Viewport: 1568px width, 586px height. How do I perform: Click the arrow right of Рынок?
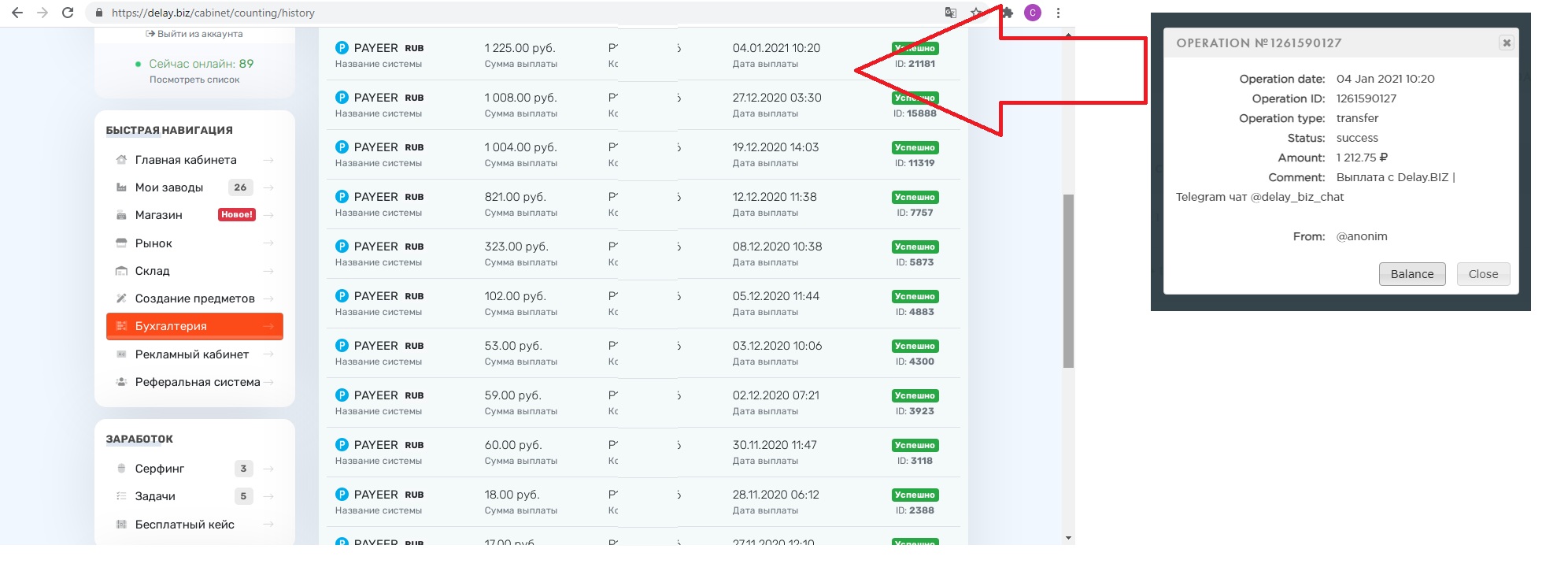pyautogui.click(x=268, y=243)
